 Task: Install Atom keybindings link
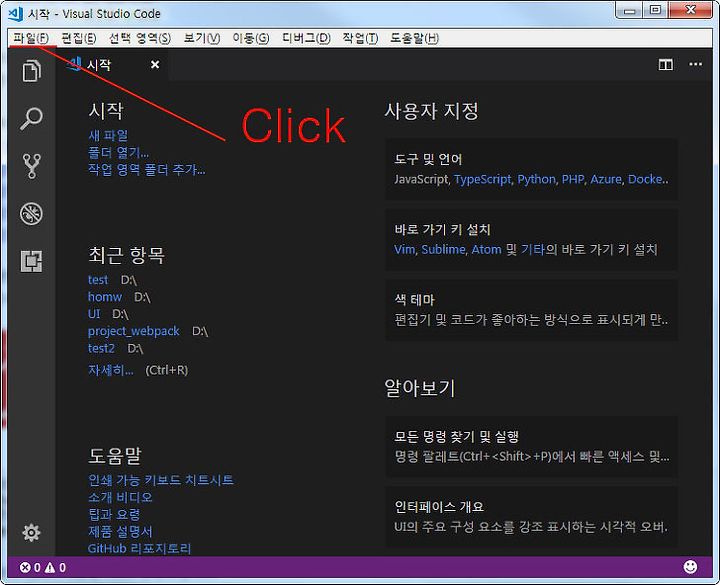point(486,249)
